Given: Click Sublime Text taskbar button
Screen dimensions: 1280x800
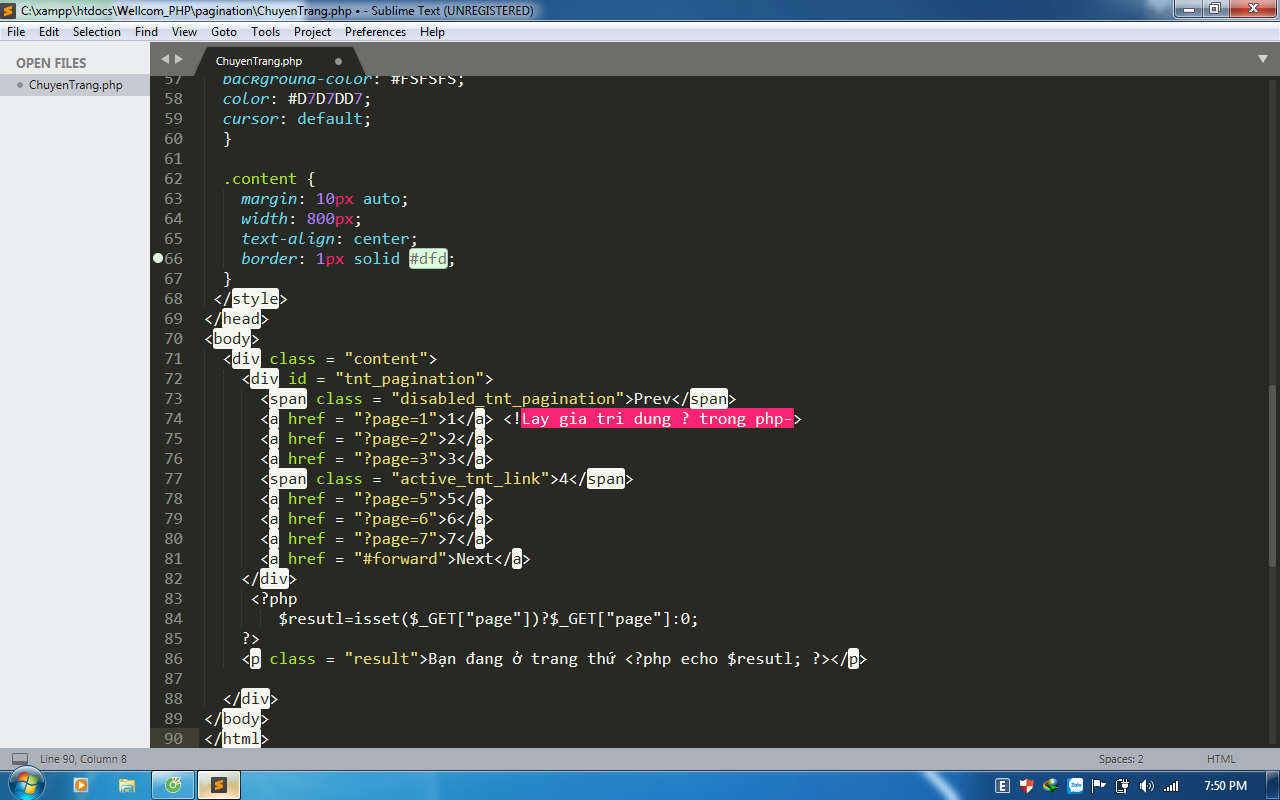Looking at the screenshot, I should (x=219, y=785).
